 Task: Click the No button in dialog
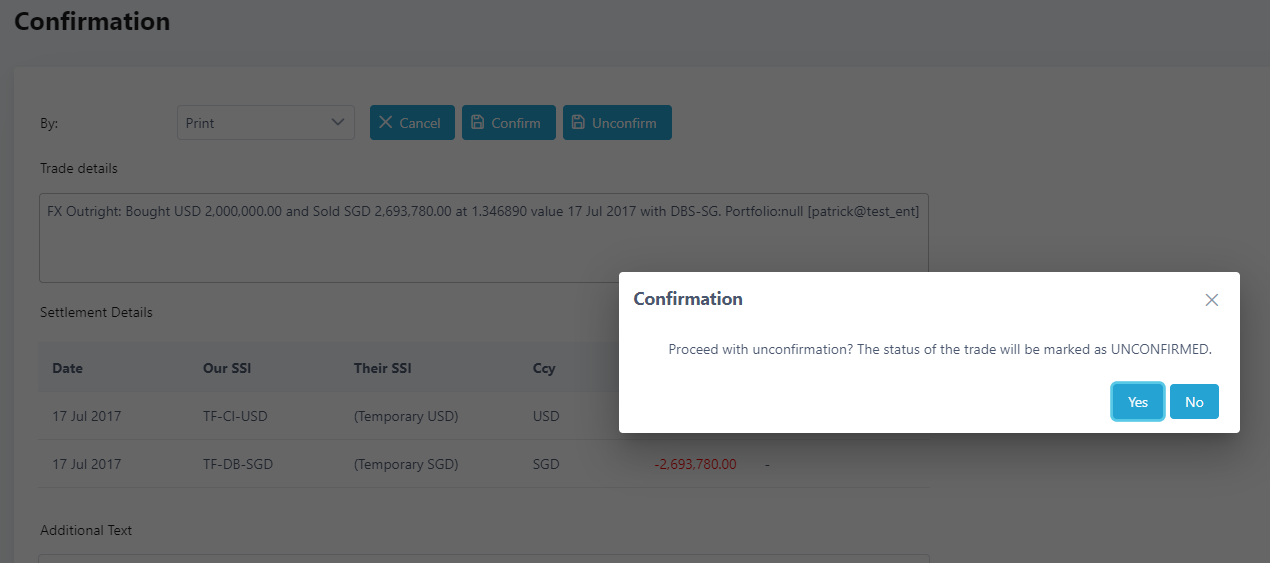click(1194, 402)
